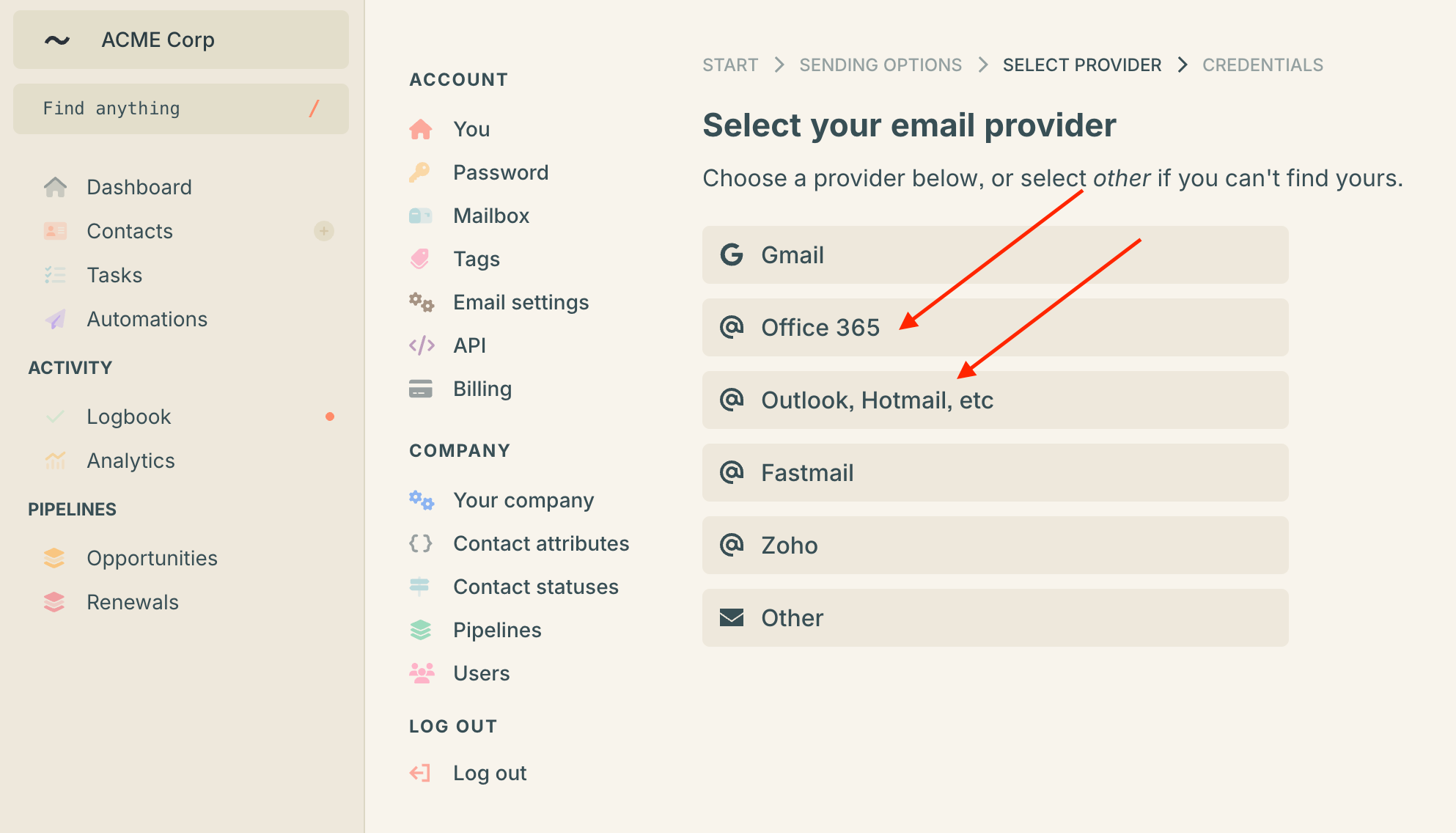Click the Dashboard house icon
1456x833 pixels.
pyautogui.click(x=55, y=187)
